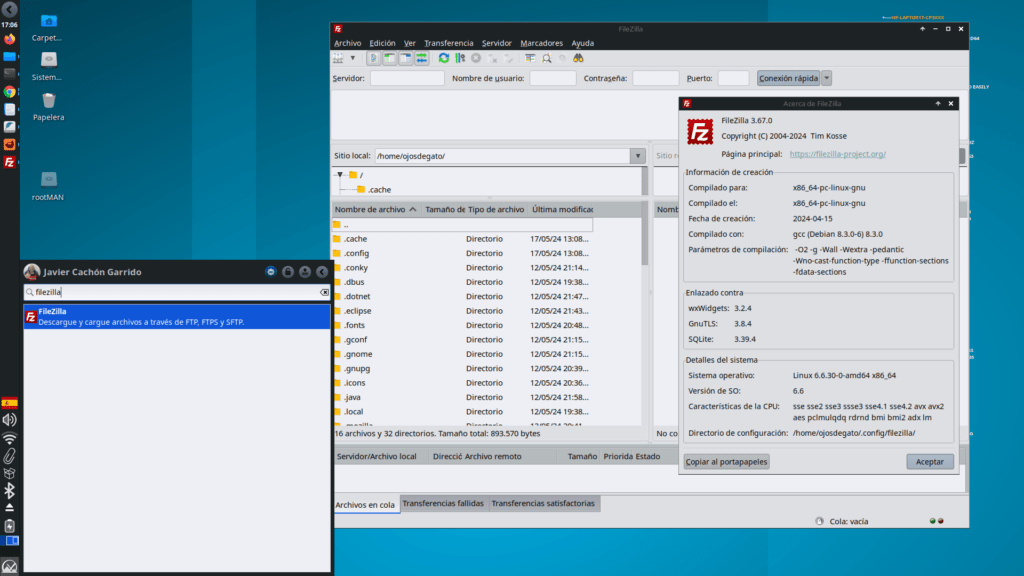Toggle local directory tree toolbar icon

coord(390,58)
